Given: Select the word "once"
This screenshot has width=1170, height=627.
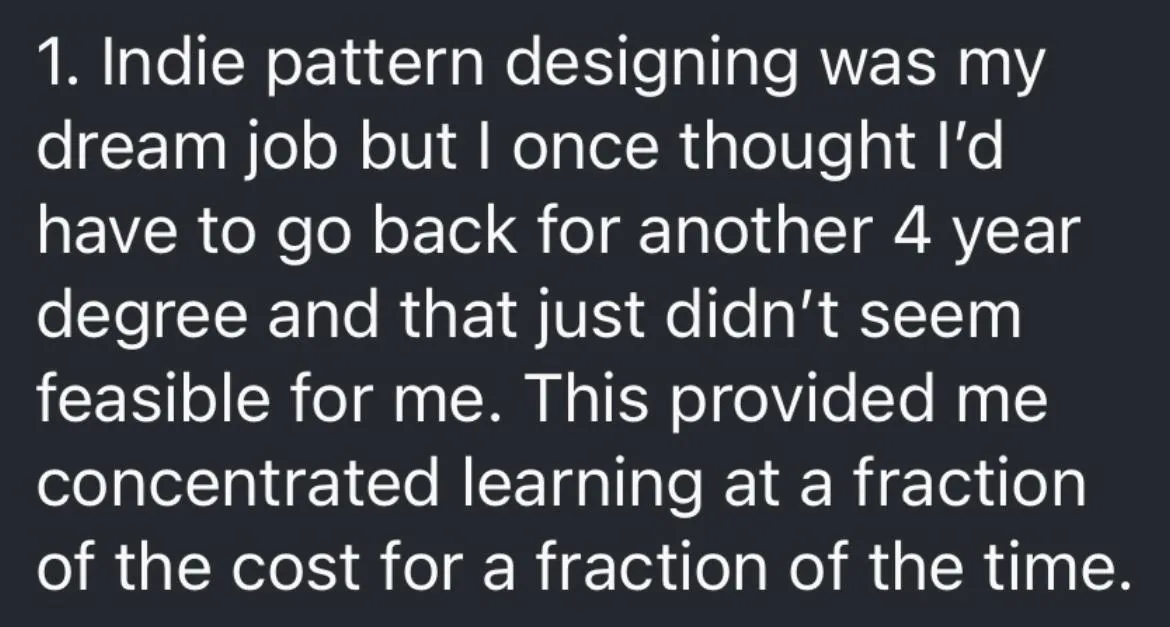Looking at the screenshot, I should coord(584,153).
